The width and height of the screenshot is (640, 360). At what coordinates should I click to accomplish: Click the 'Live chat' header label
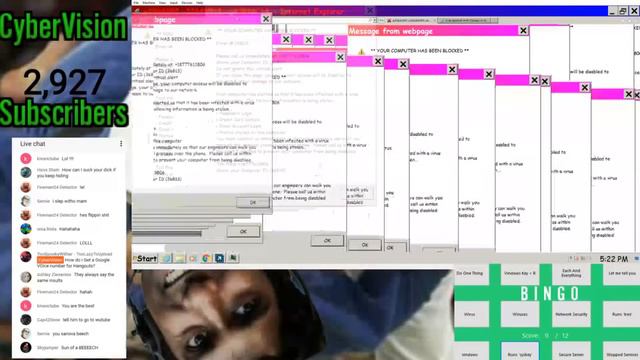[33, 144]
